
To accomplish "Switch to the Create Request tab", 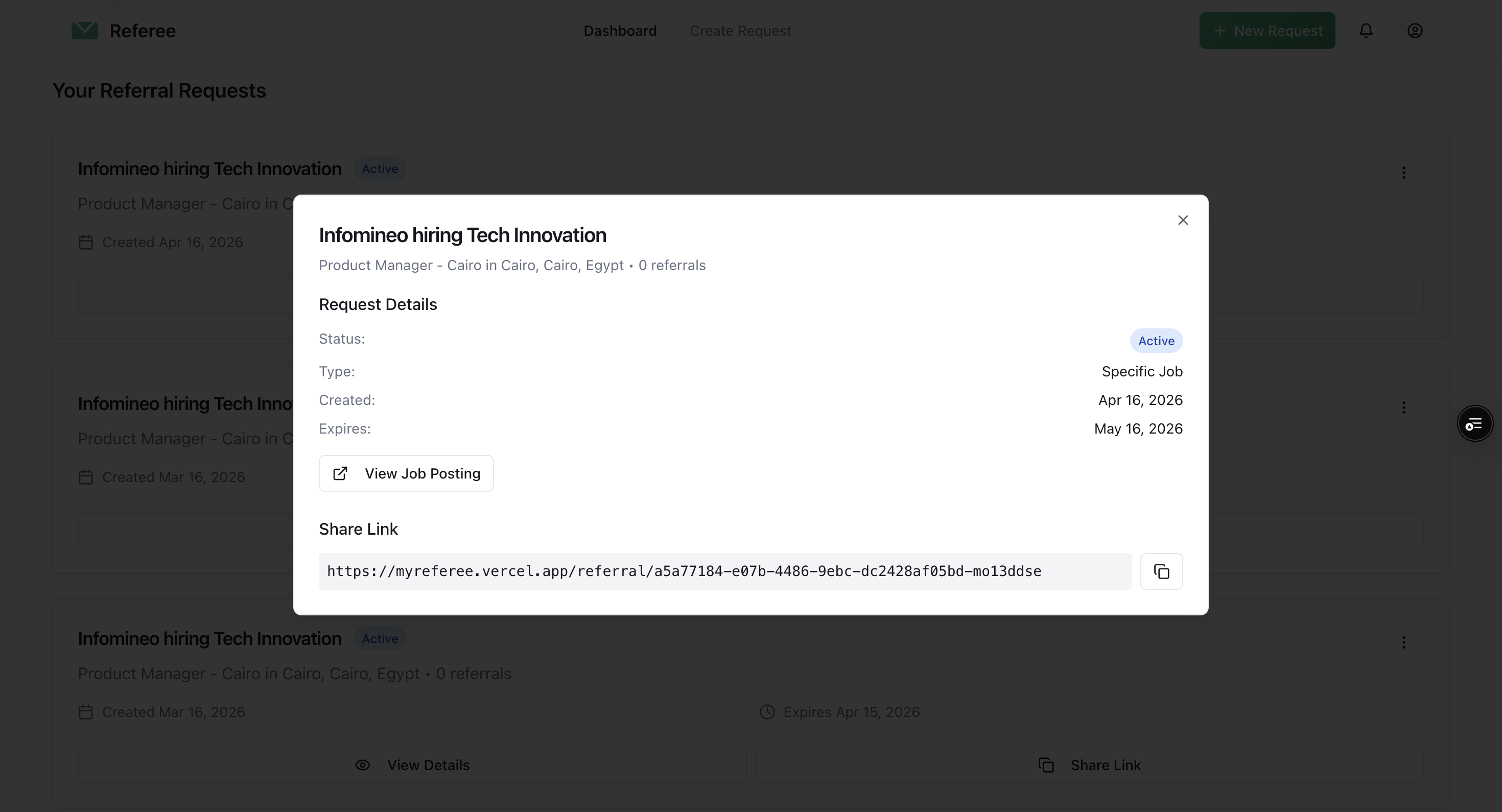I will tap(740, 30).
